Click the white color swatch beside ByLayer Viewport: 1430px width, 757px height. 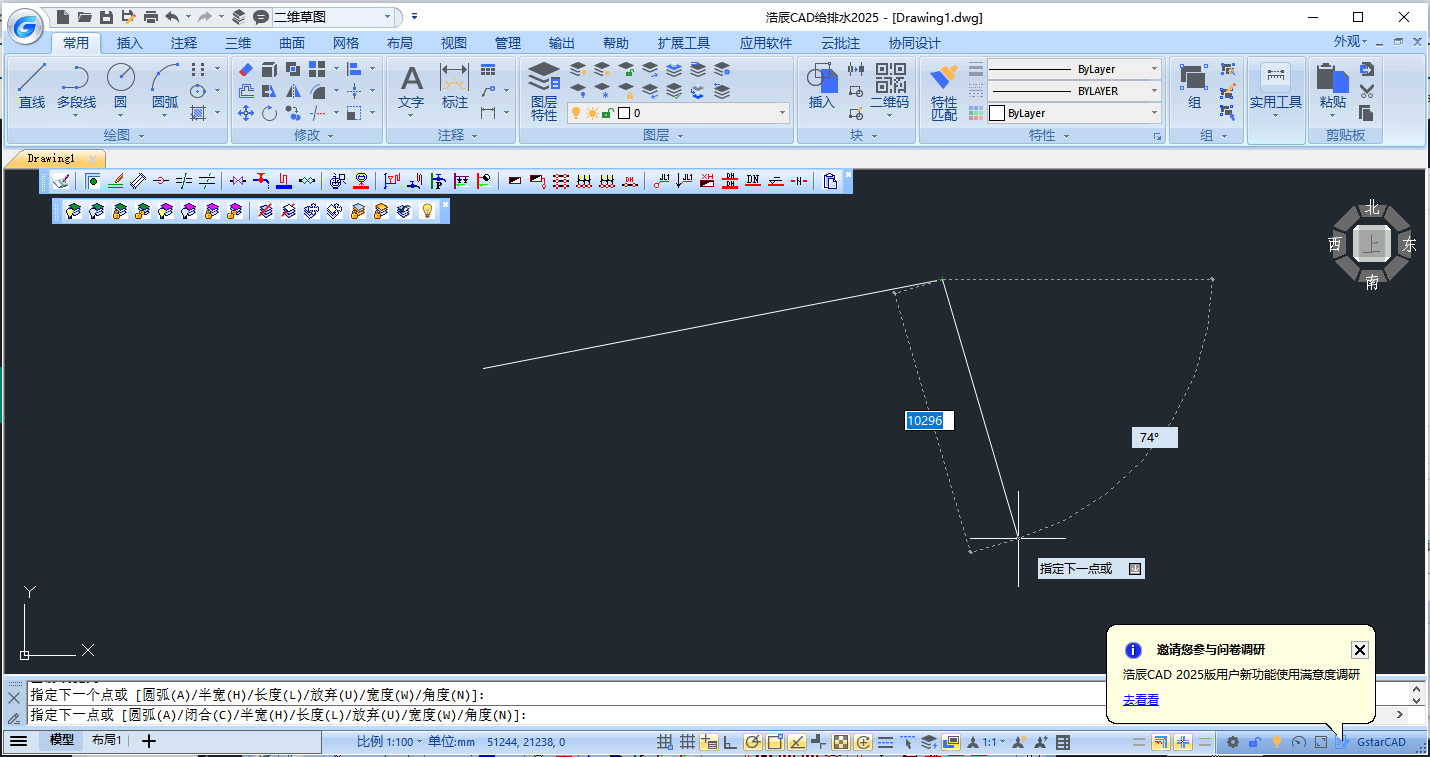(x=997, y=113)
